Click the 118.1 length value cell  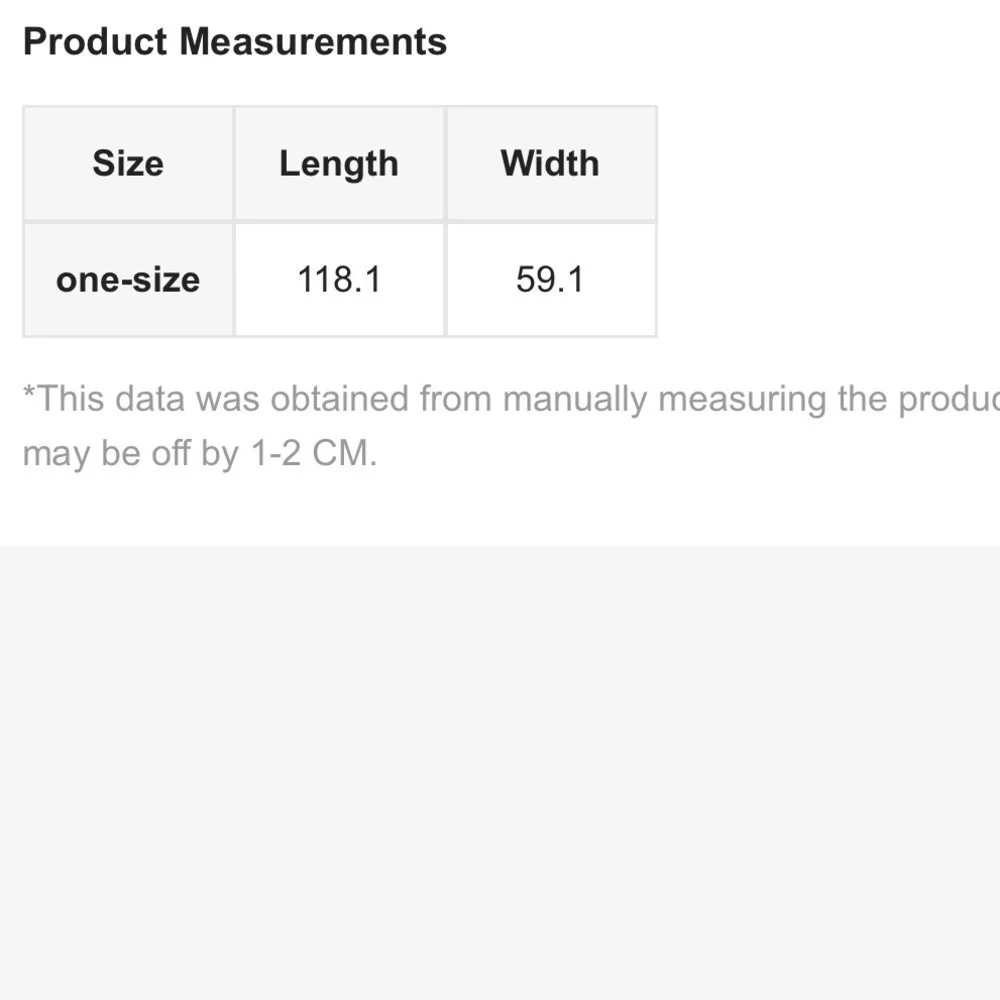[x=339, y=279]
